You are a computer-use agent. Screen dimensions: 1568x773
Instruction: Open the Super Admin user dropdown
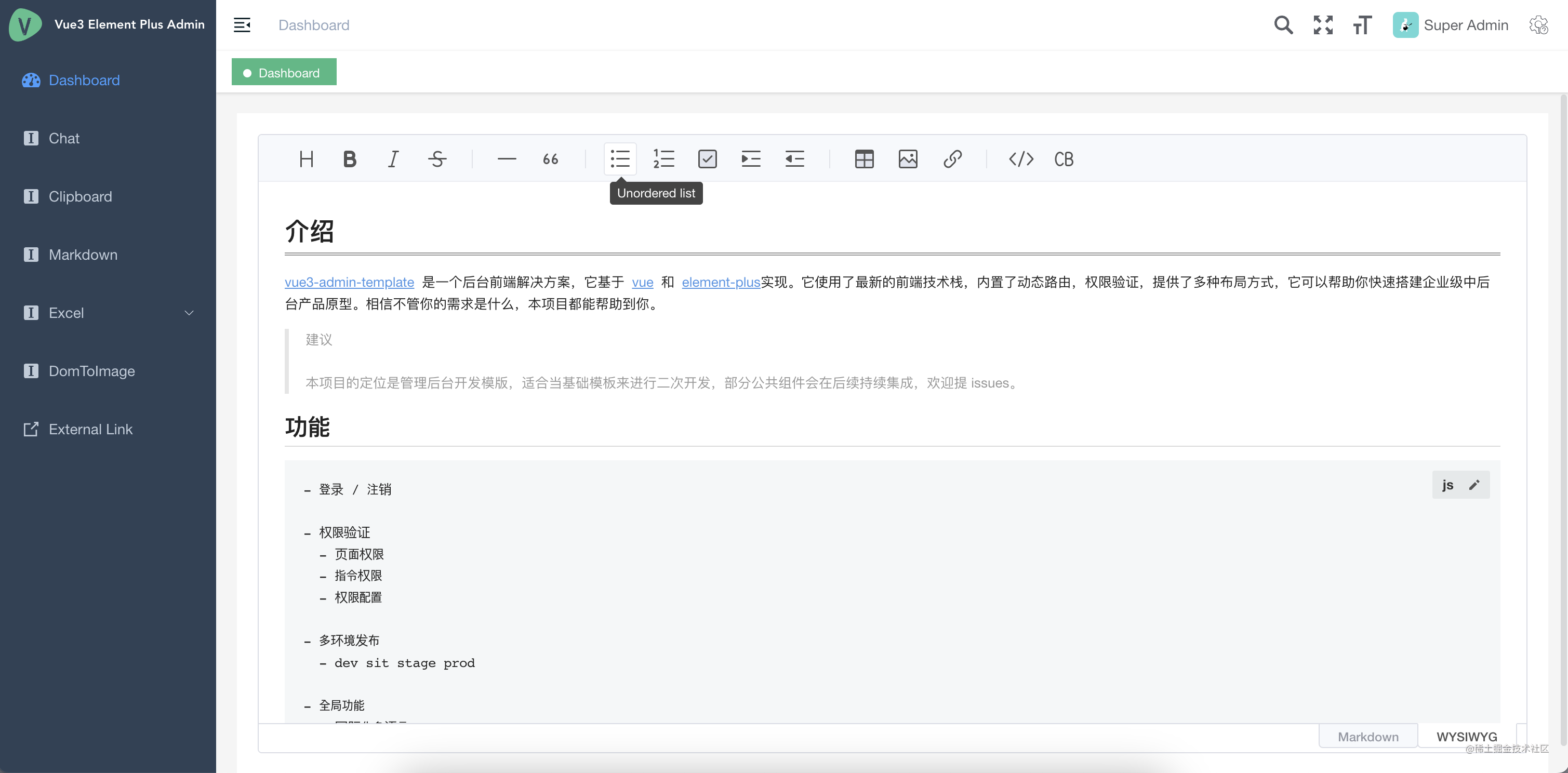[x=1451, y=25]
